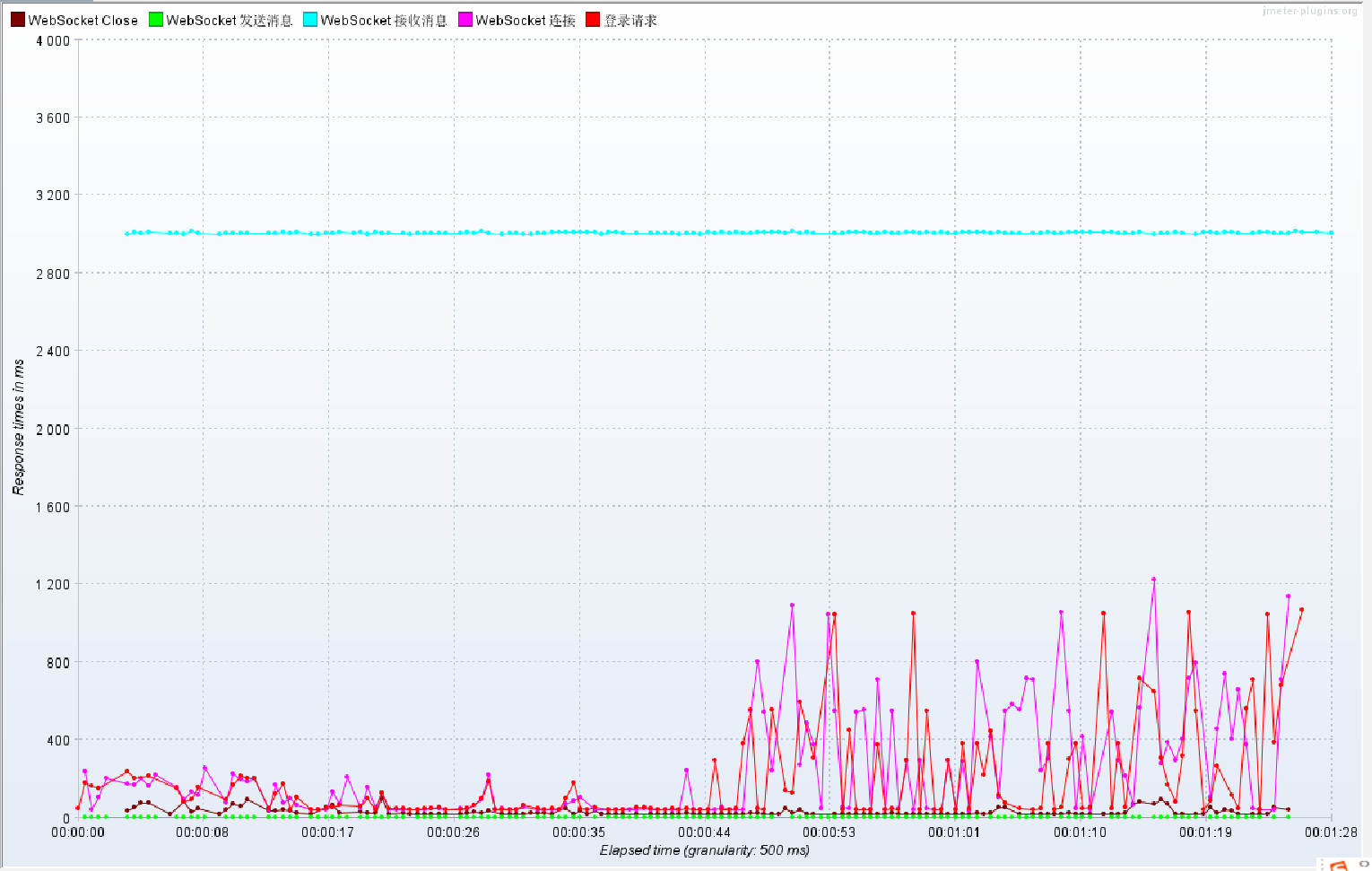Viewport: 1372px width, 871px height.
Task: Click the "4 000" response time axis label
Action: click(53, 40)
